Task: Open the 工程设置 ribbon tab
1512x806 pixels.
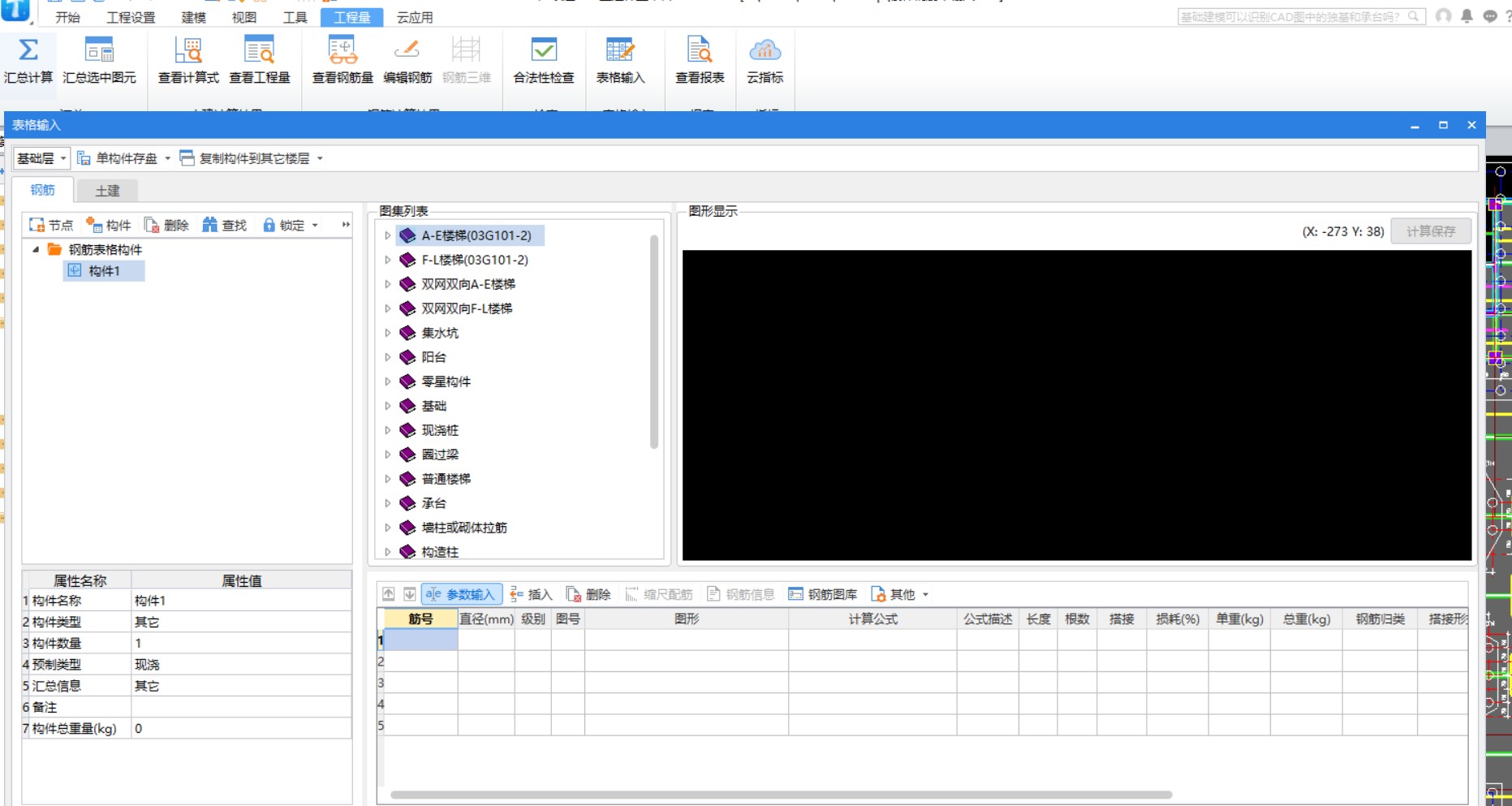Action: 131,17
